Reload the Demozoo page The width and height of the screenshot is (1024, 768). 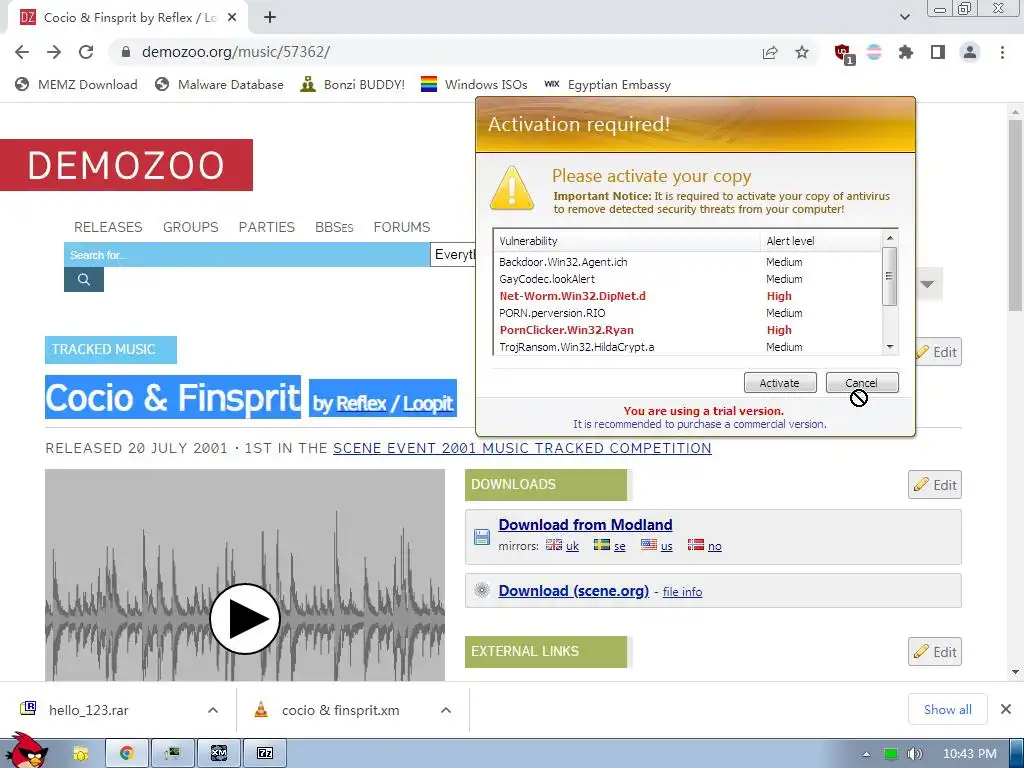point(86,52)
